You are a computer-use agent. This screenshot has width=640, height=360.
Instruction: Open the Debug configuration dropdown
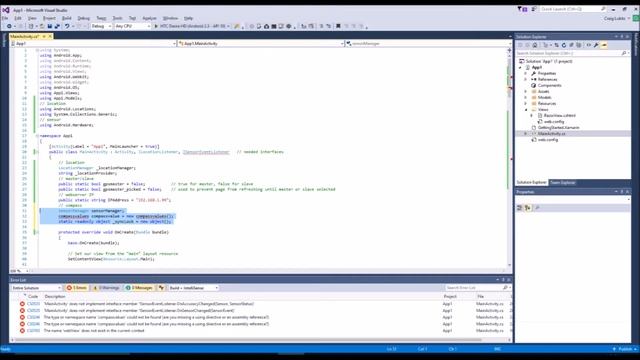point(101,26)
